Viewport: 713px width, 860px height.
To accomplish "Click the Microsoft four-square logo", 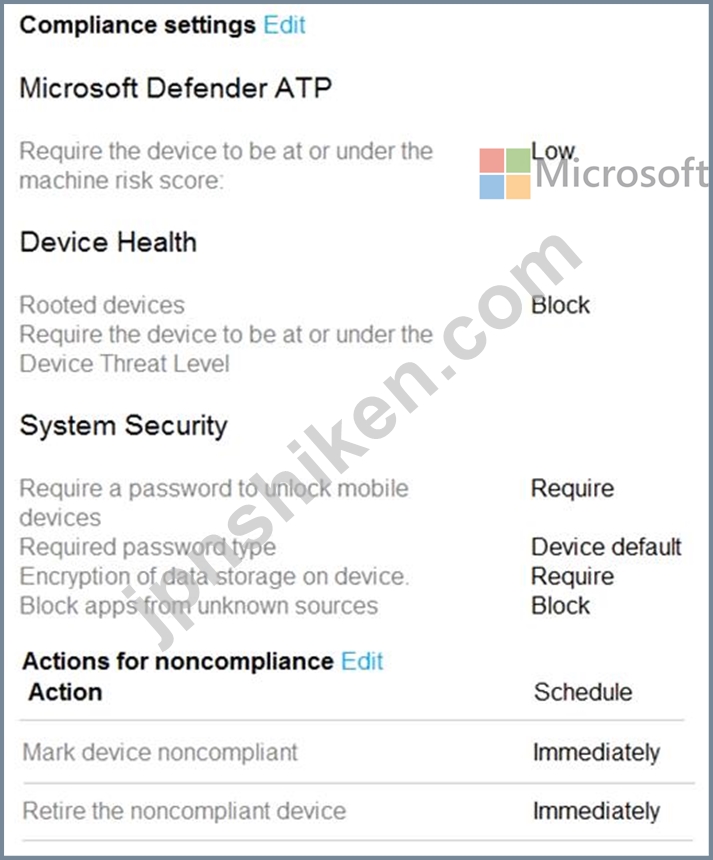I will pyautogui.click(x=505, y=173).
